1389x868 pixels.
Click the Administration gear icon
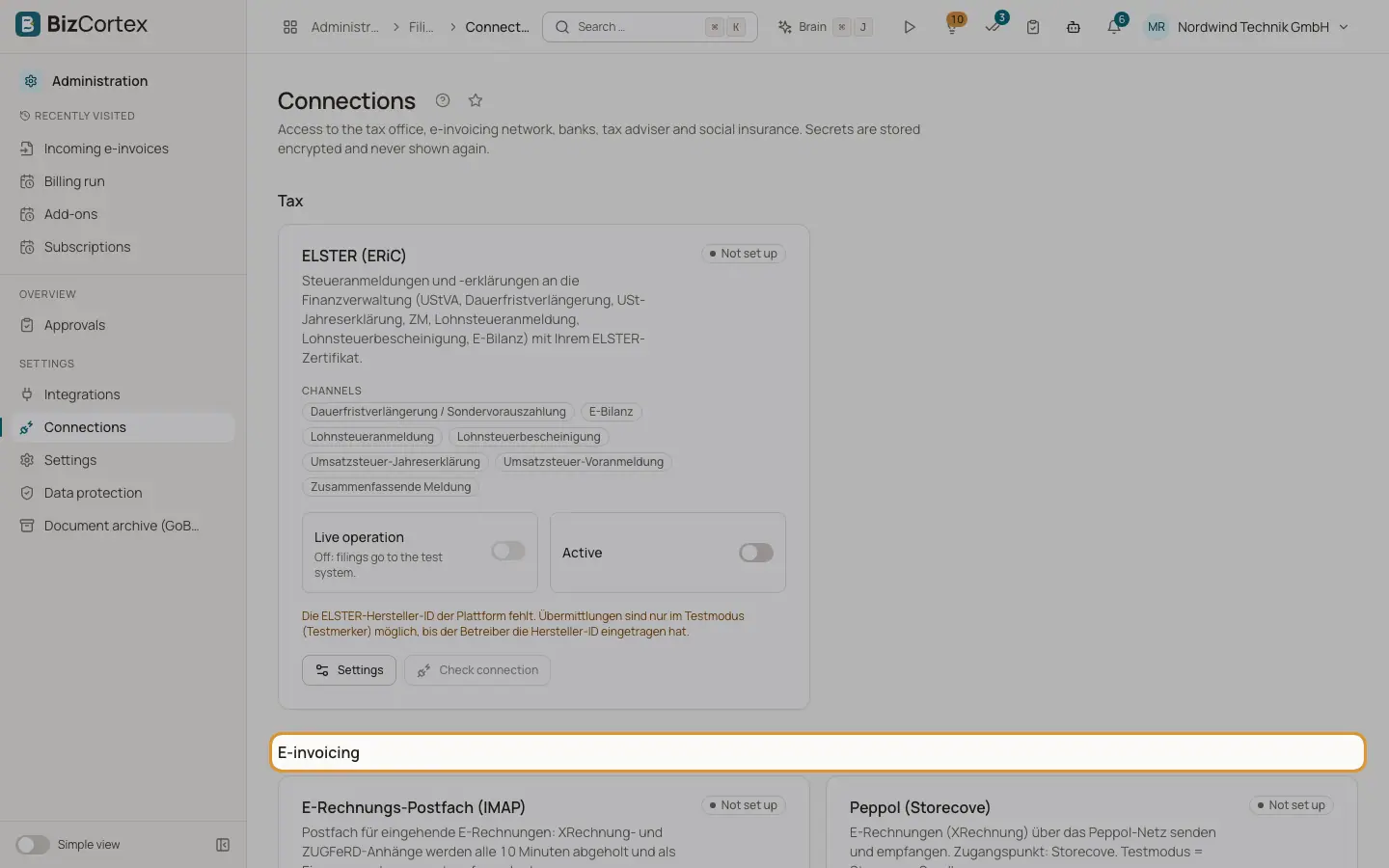pos(31,81)
